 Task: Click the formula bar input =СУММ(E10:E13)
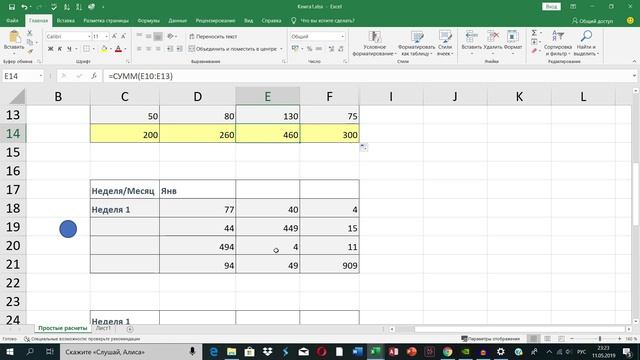[367, 76]
